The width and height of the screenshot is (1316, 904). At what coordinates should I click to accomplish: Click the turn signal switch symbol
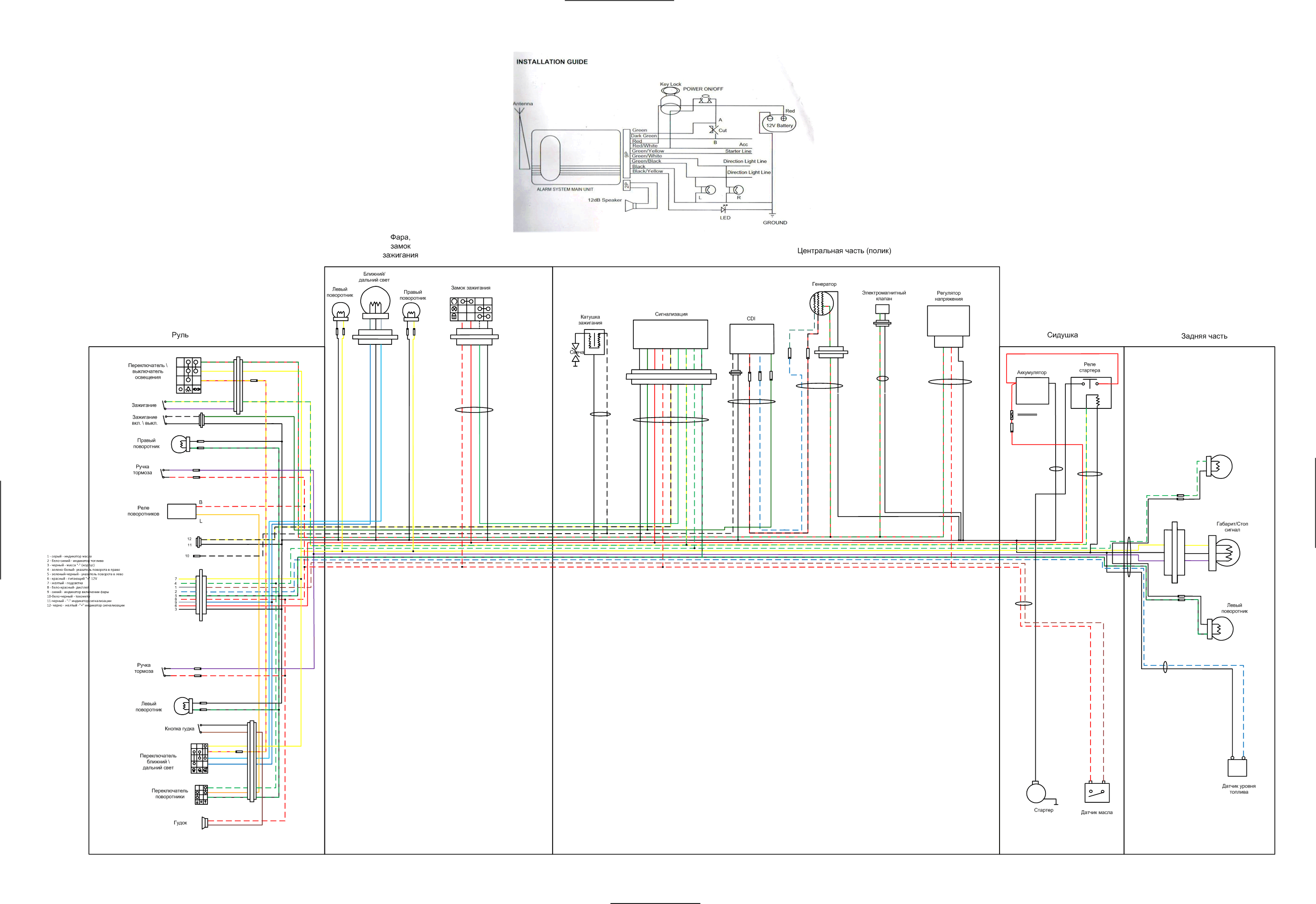click(x=201, y=794)
